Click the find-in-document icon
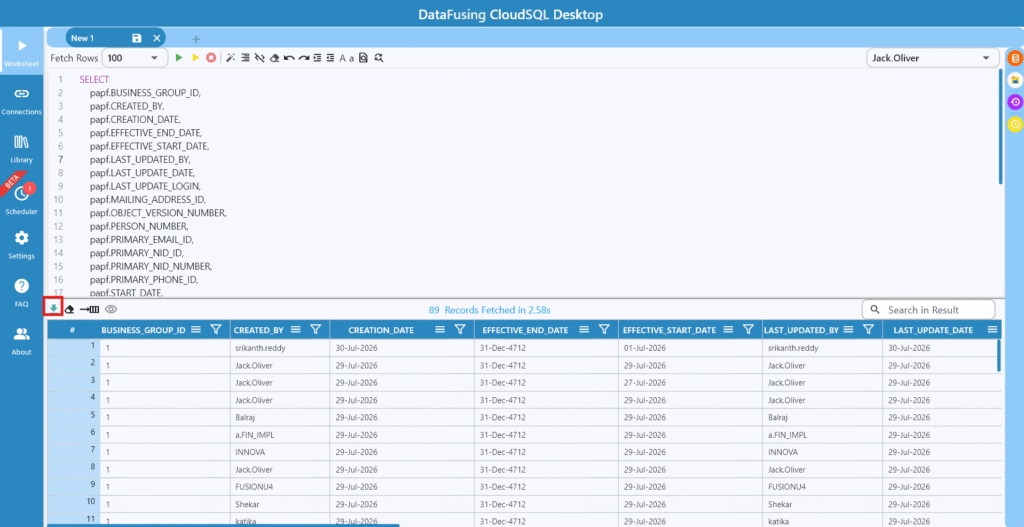Viewport: 1024px width, 527px height. pyautogui.click(x=363, y=58)
